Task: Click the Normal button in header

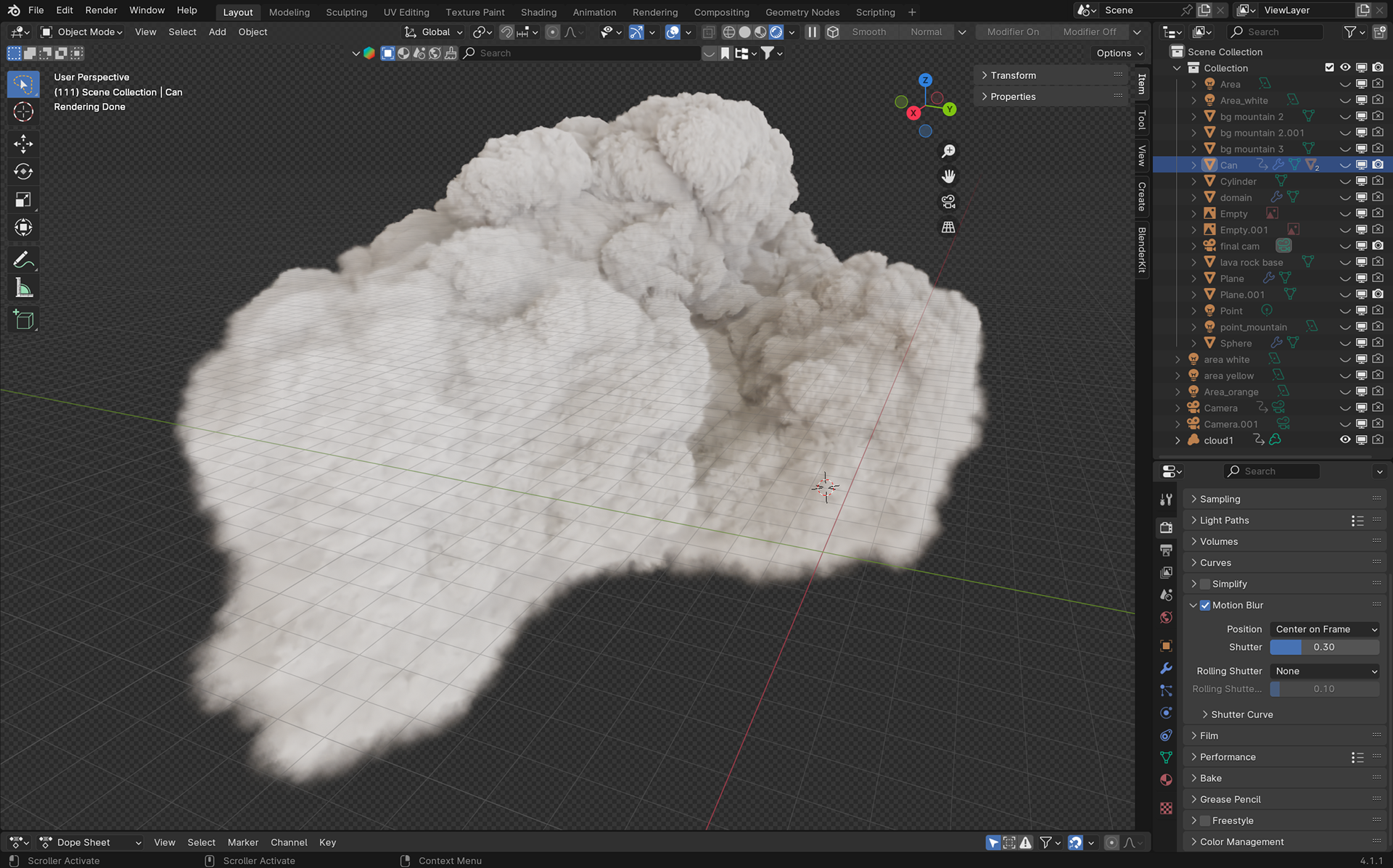Action: pos(926,32)
